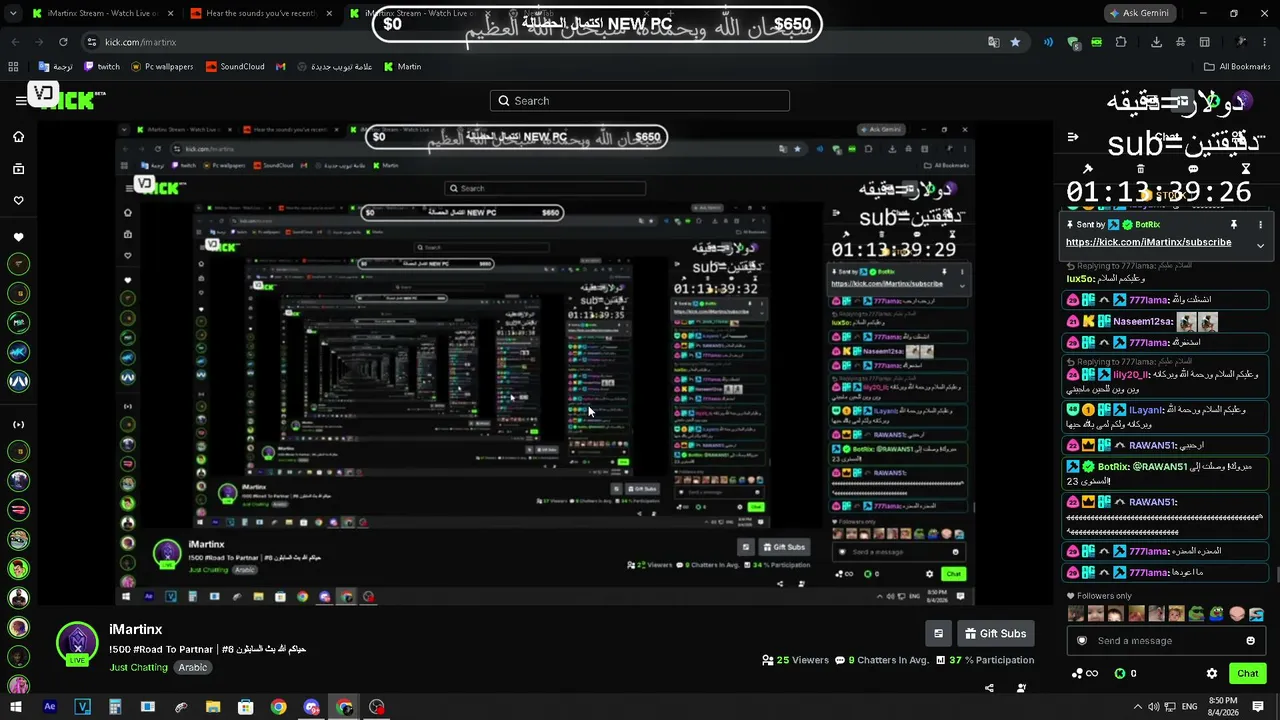Bookmark page with star icon
This screenshot has width=1280, height=720.
[1015, 42]
